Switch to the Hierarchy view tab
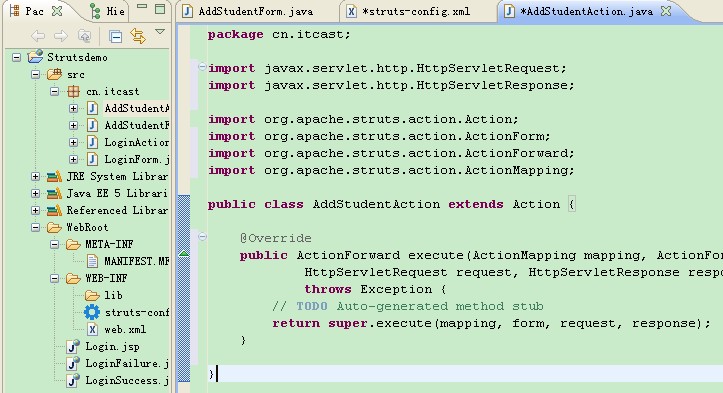 click(107, 11)
